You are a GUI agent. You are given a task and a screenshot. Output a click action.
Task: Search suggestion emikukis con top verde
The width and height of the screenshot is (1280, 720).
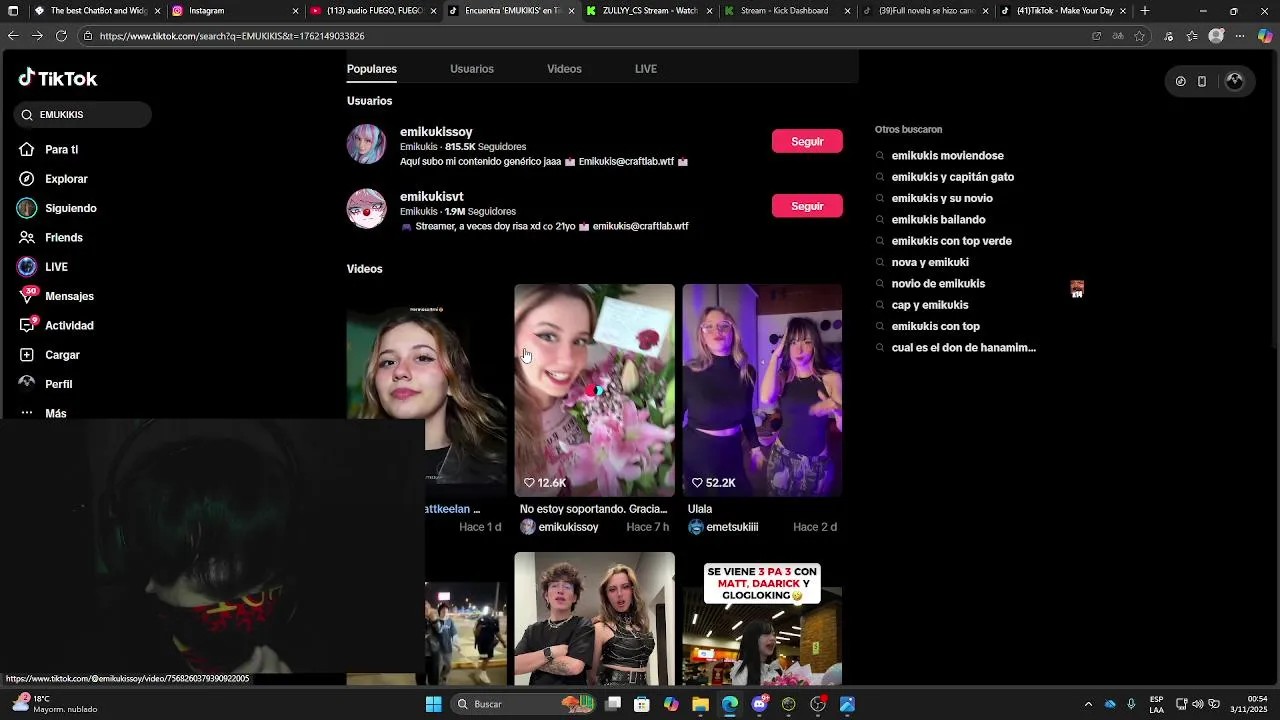(x=951, y=241)
